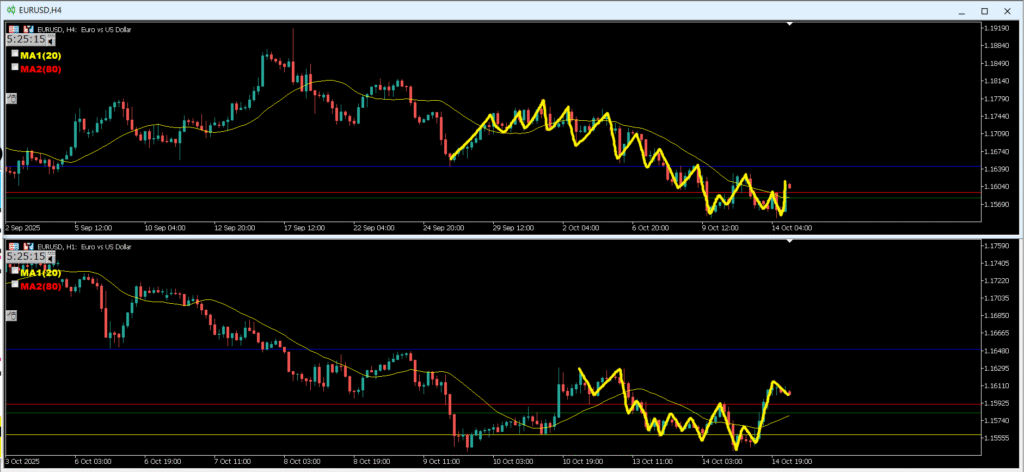Toggle the MA2(80) checkbox in the lower chart
The height and width of the screenshot is (472, 1024).
click(15, 285)
